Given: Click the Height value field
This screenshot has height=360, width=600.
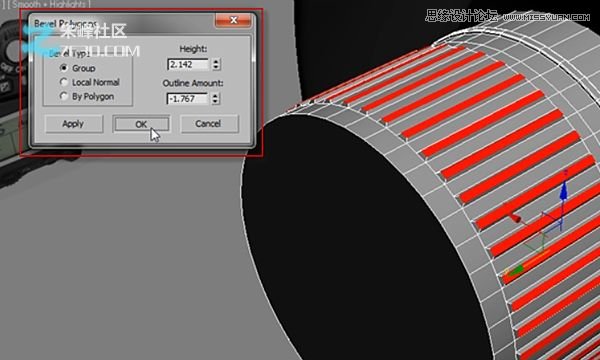Looking at the screenshot, I should [188, 64].
